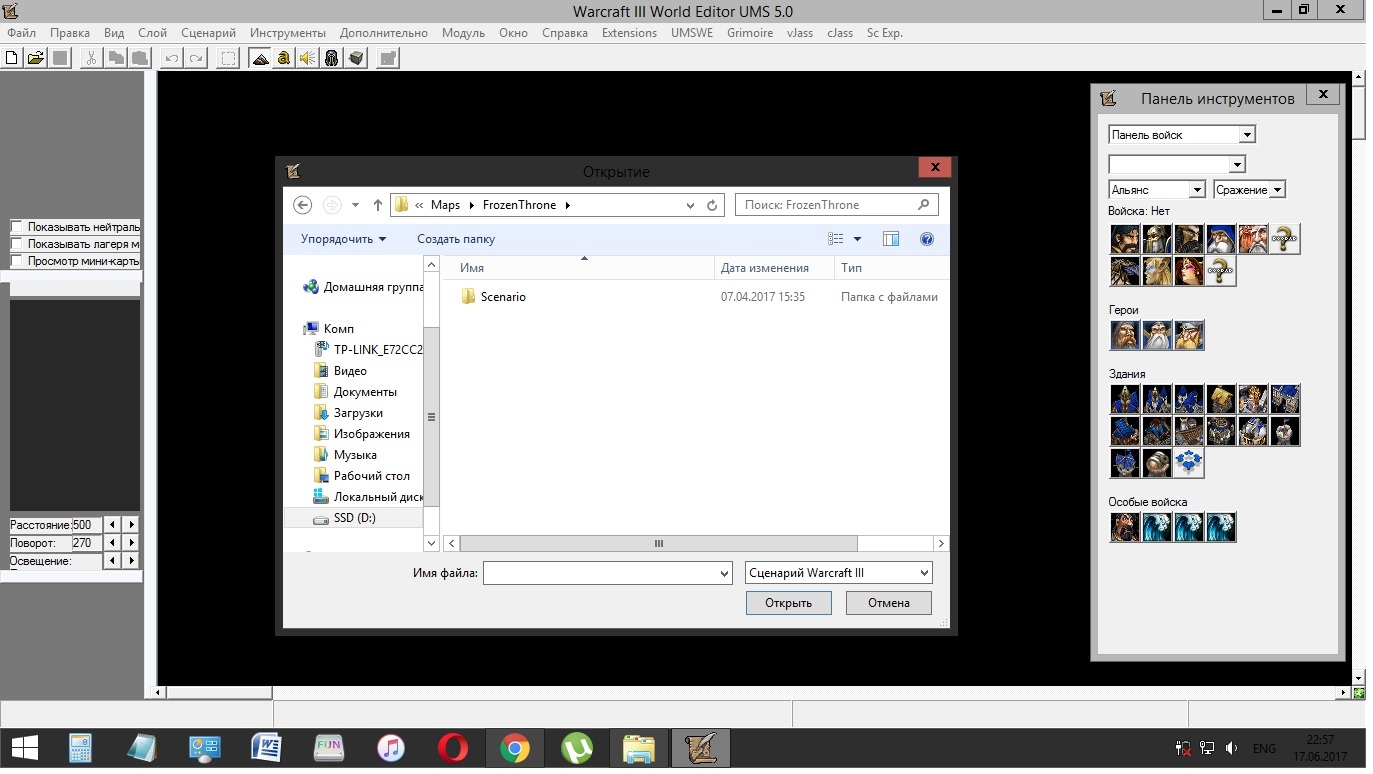Viewport: 1373px width, 774px height.
Task: Click the open-folder icon in the toolbar
Action: tap(36, 58)
